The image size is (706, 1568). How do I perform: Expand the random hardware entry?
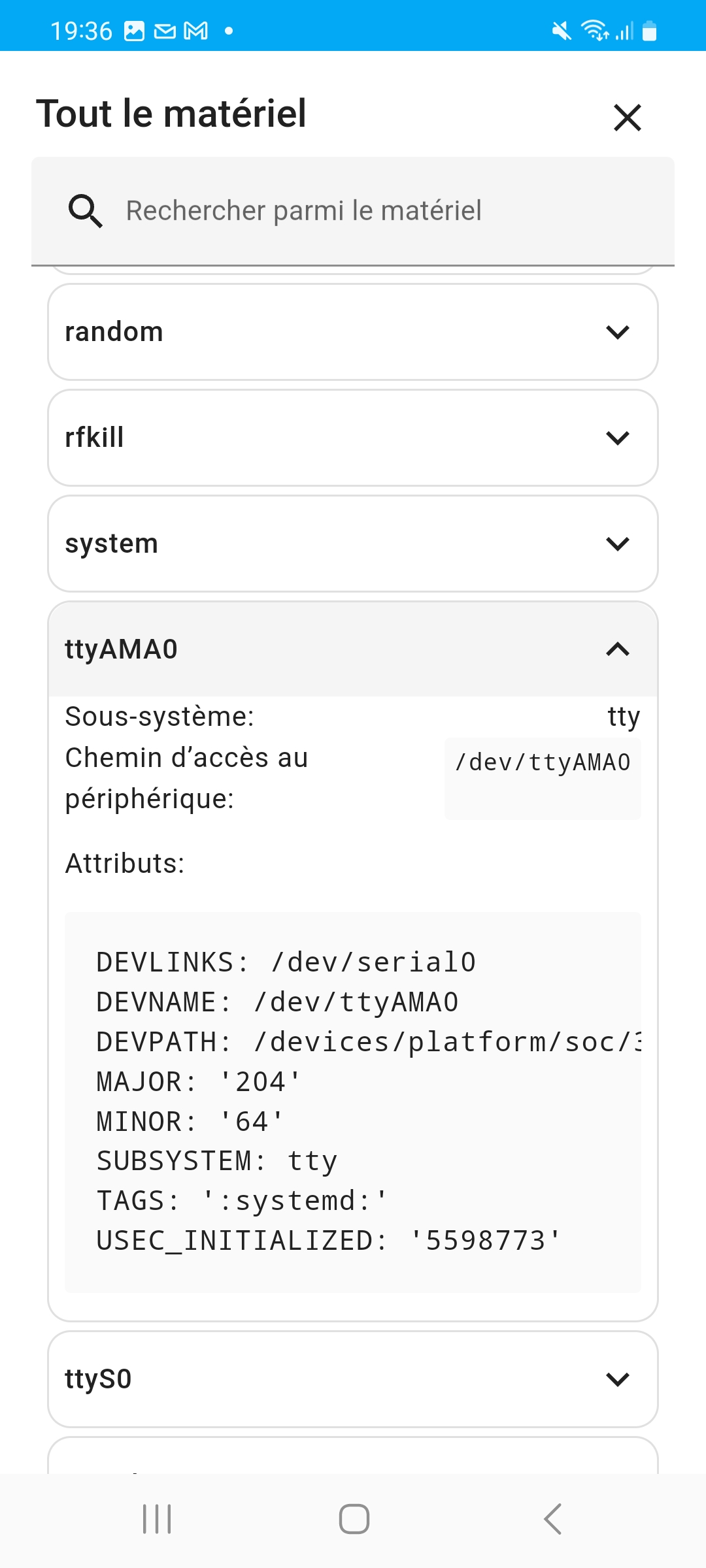pos(353,332)
